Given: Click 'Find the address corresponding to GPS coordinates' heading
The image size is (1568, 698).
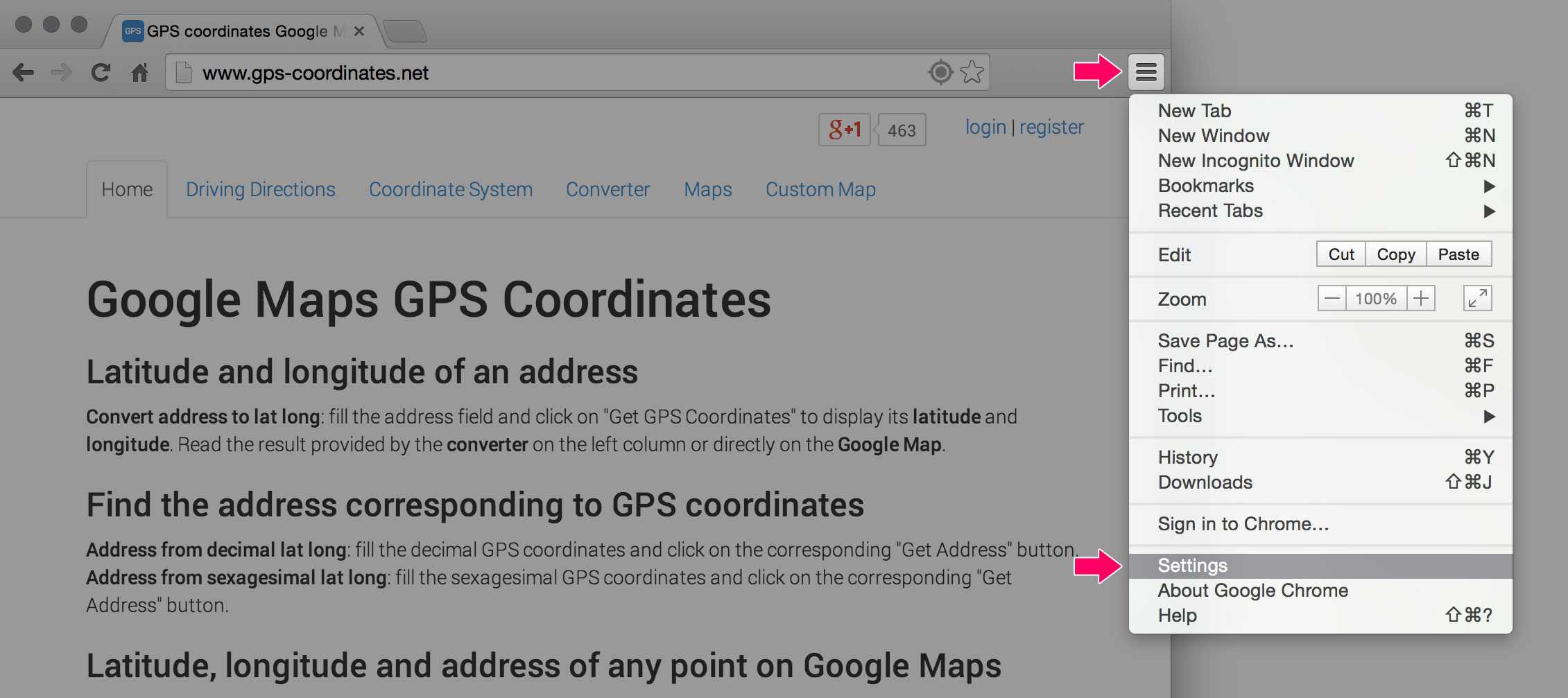Looking at the screenshot, I should pos(475,505).
